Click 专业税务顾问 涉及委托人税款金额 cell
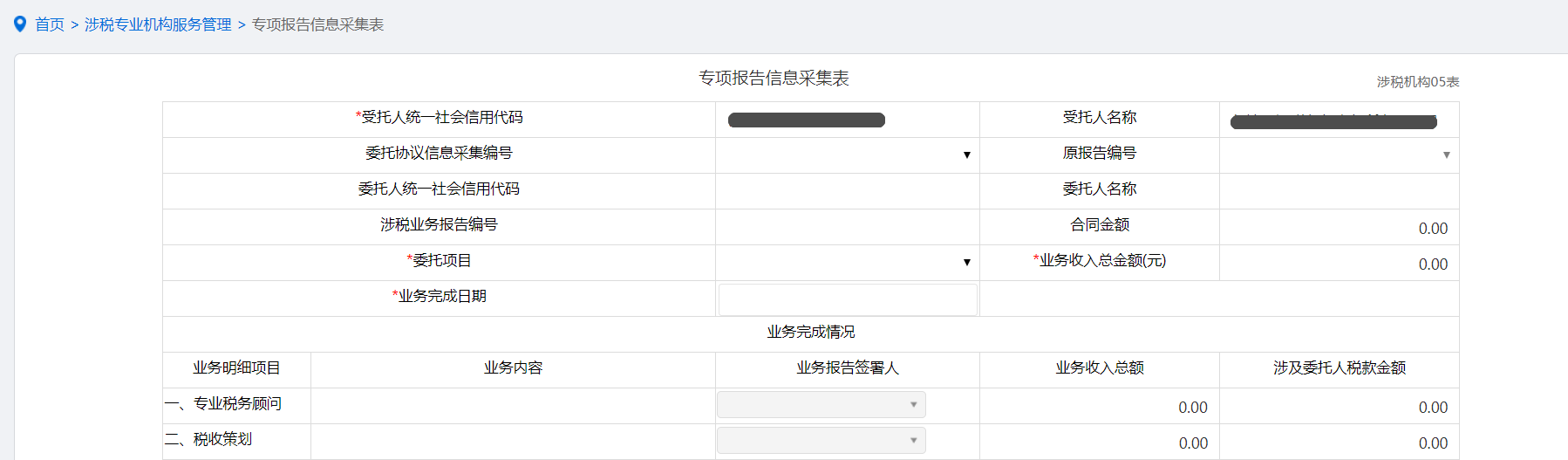Screen dimensions: 1568x460 point(1339,407)
